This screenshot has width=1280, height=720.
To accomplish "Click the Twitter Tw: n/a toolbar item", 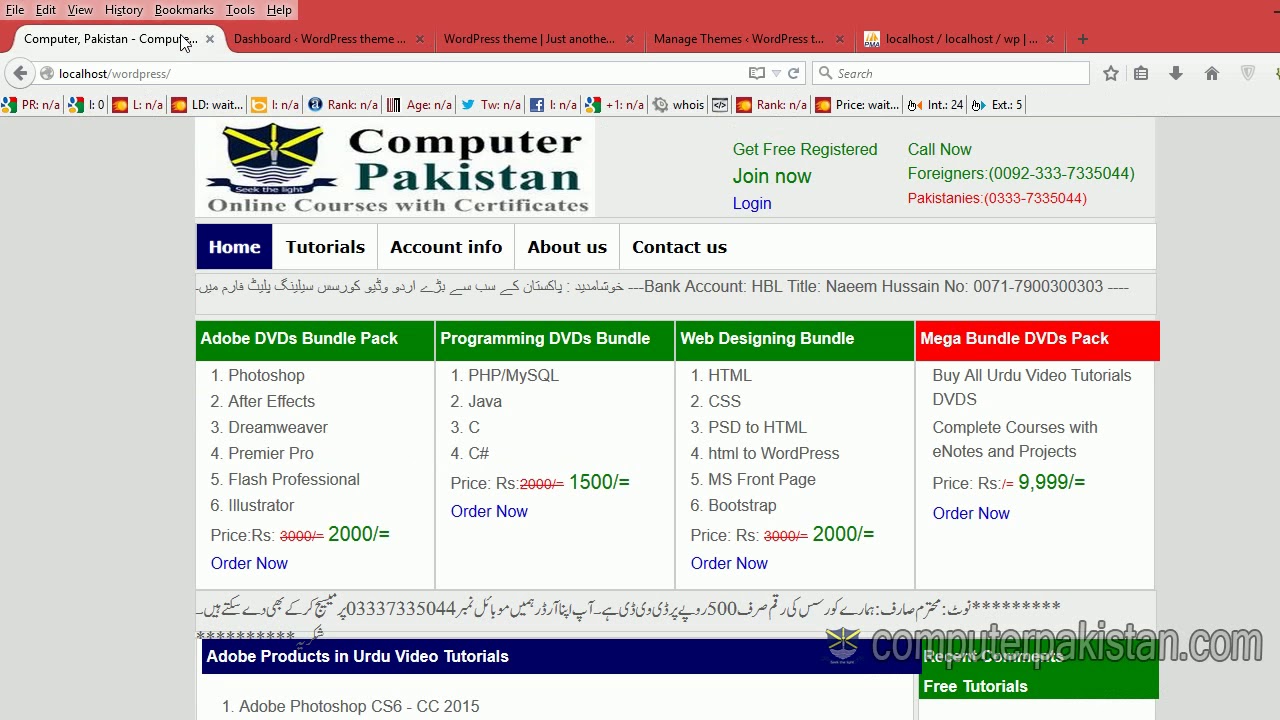I will point(491,104).
